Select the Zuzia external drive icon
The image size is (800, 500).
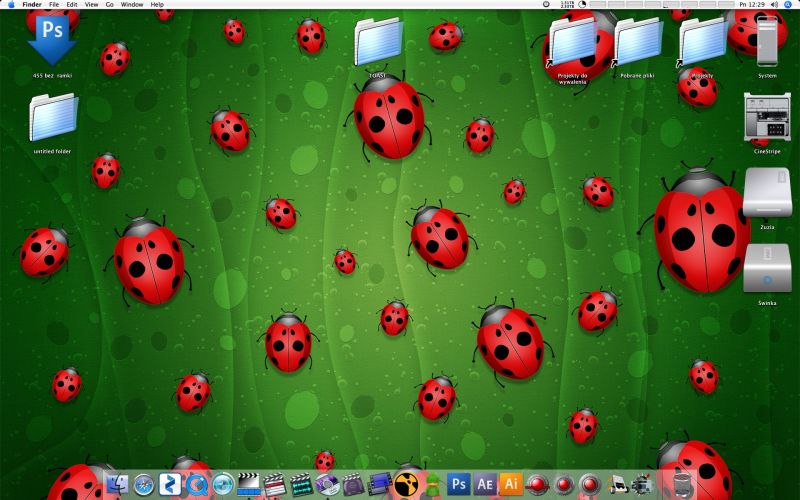767,193
